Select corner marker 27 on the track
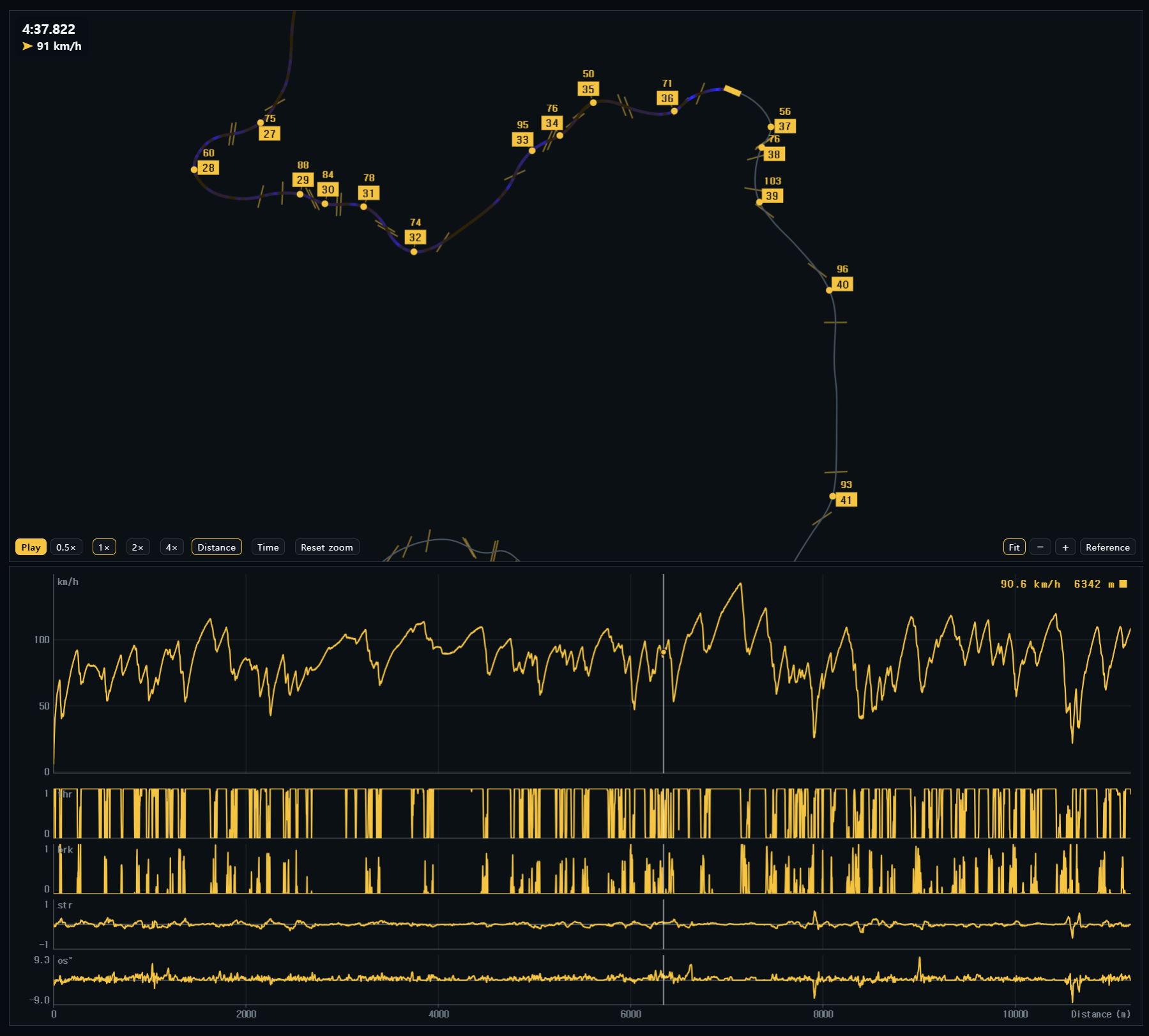The image size is (1149, 1036). (x=270, y=133)
